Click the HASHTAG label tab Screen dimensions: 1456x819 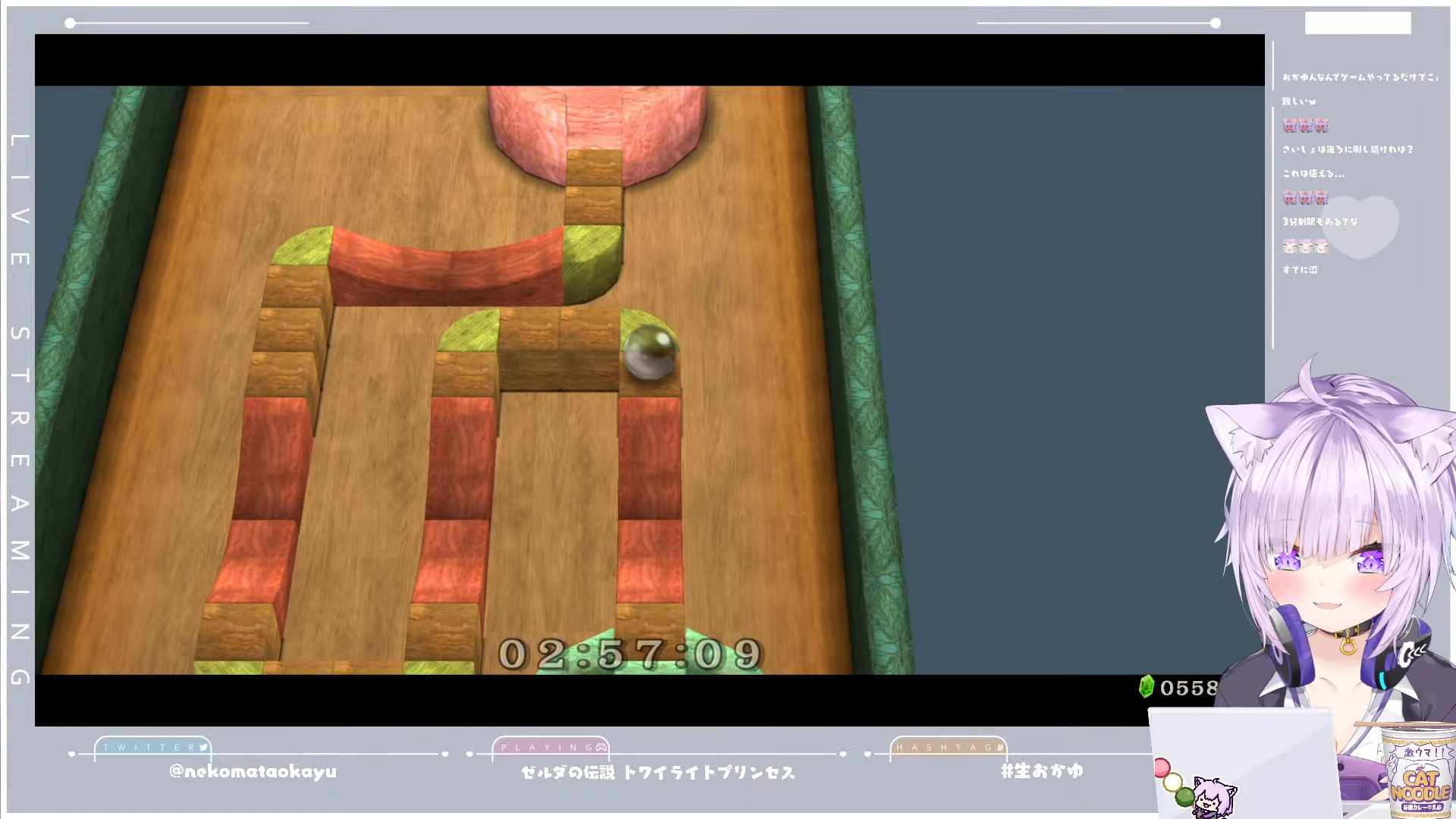click(x=949, y=747)
